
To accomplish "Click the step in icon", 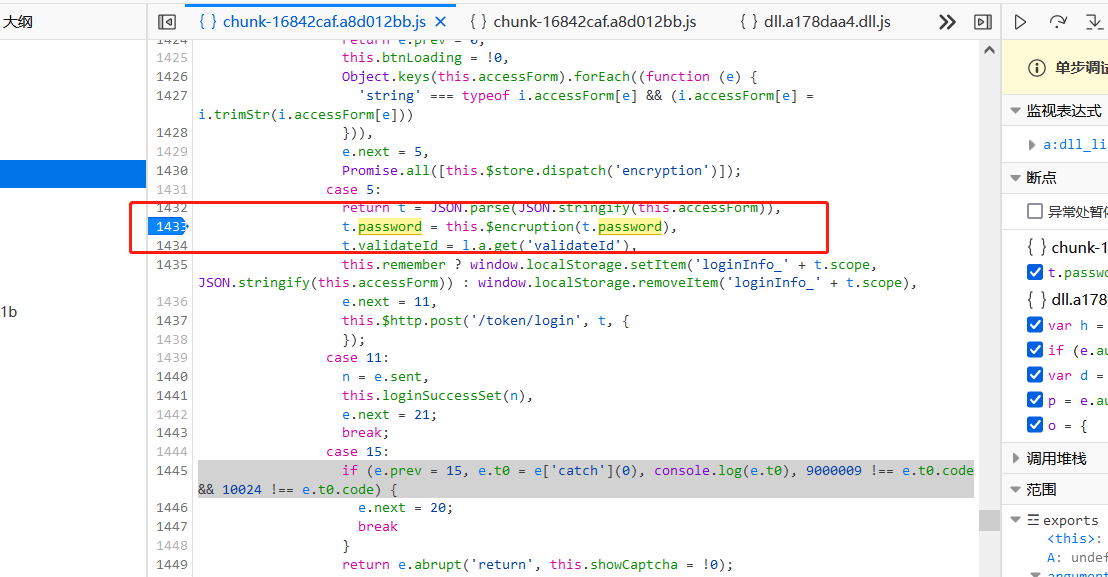I will click(x=1093, y=21).
